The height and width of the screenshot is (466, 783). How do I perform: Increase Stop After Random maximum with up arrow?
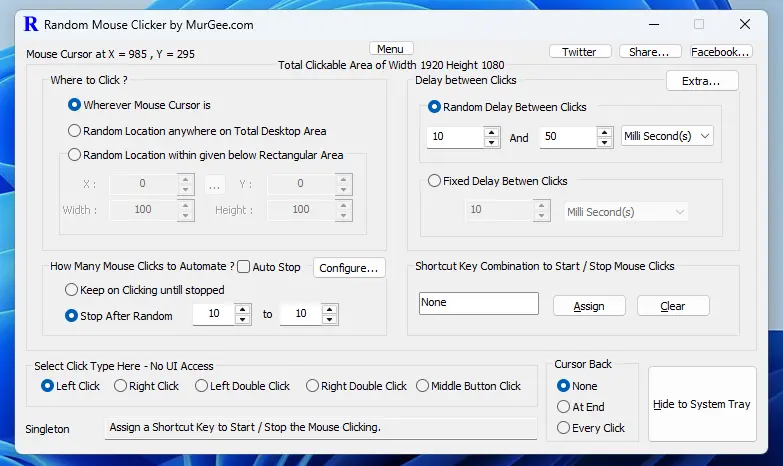click(330, 309)
